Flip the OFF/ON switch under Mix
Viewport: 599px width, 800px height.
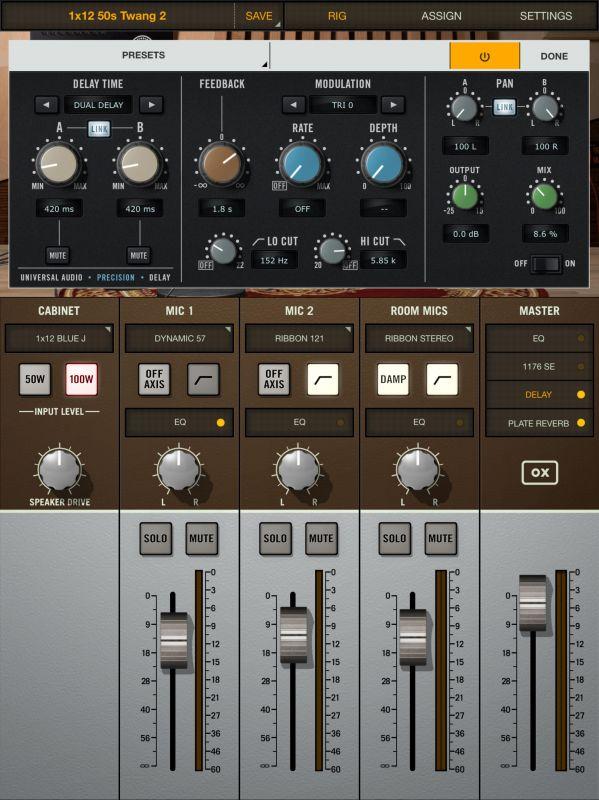[545, 264]
